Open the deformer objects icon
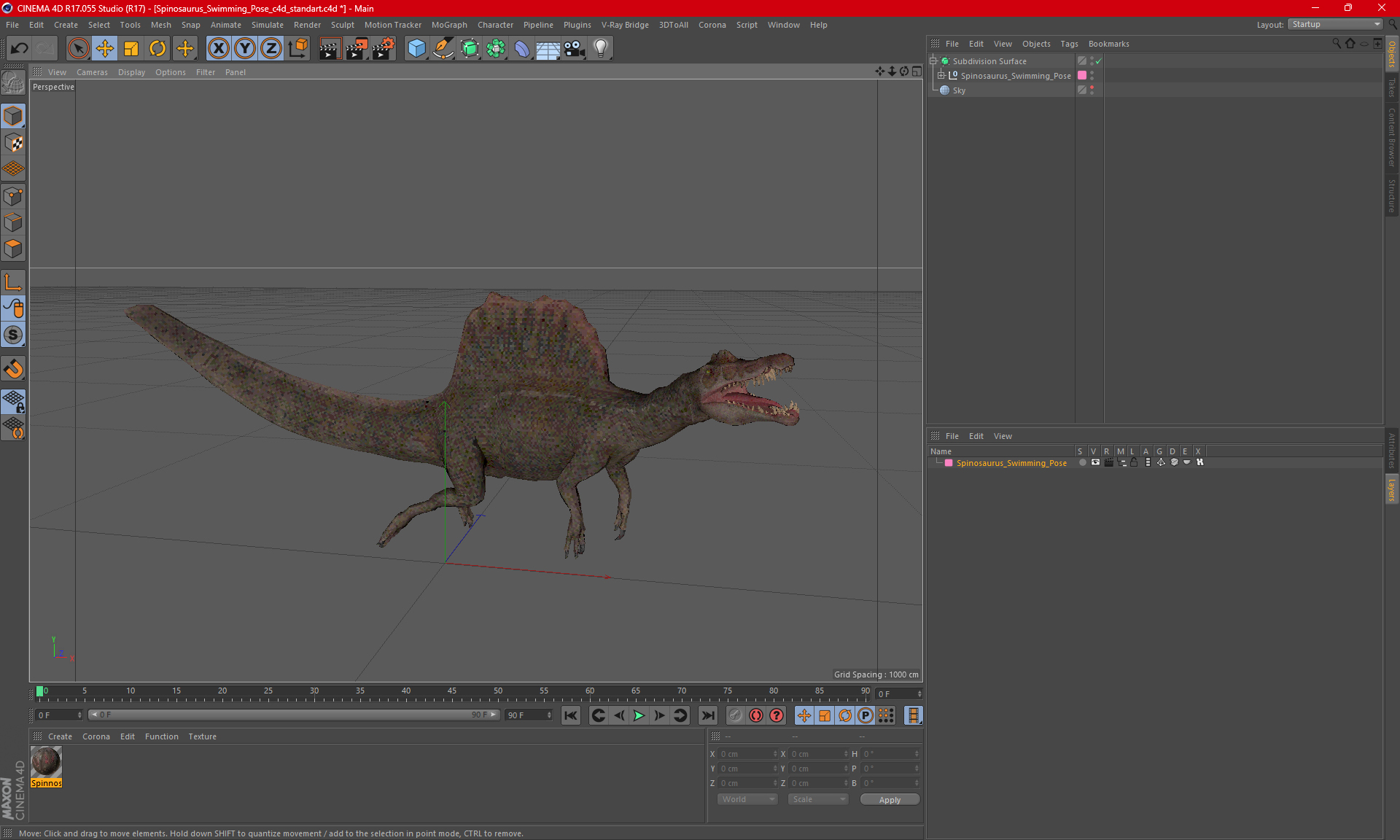The image size is (1400, 840). point(522,48)
